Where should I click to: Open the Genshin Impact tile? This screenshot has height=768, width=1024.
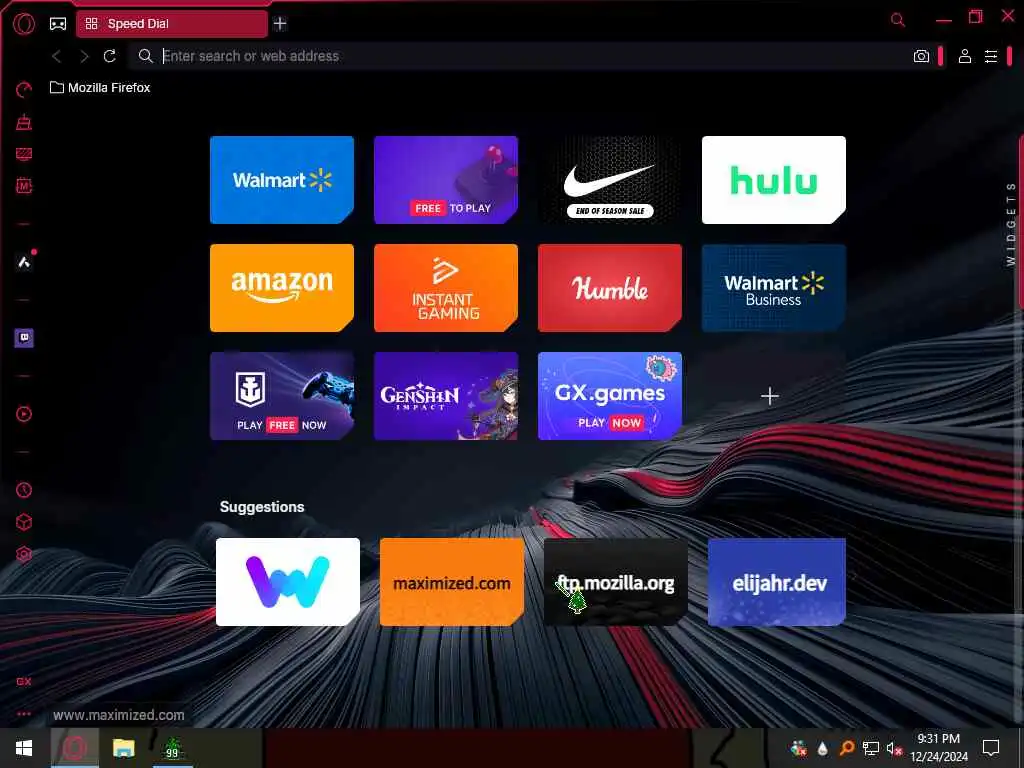click(445, 396)
